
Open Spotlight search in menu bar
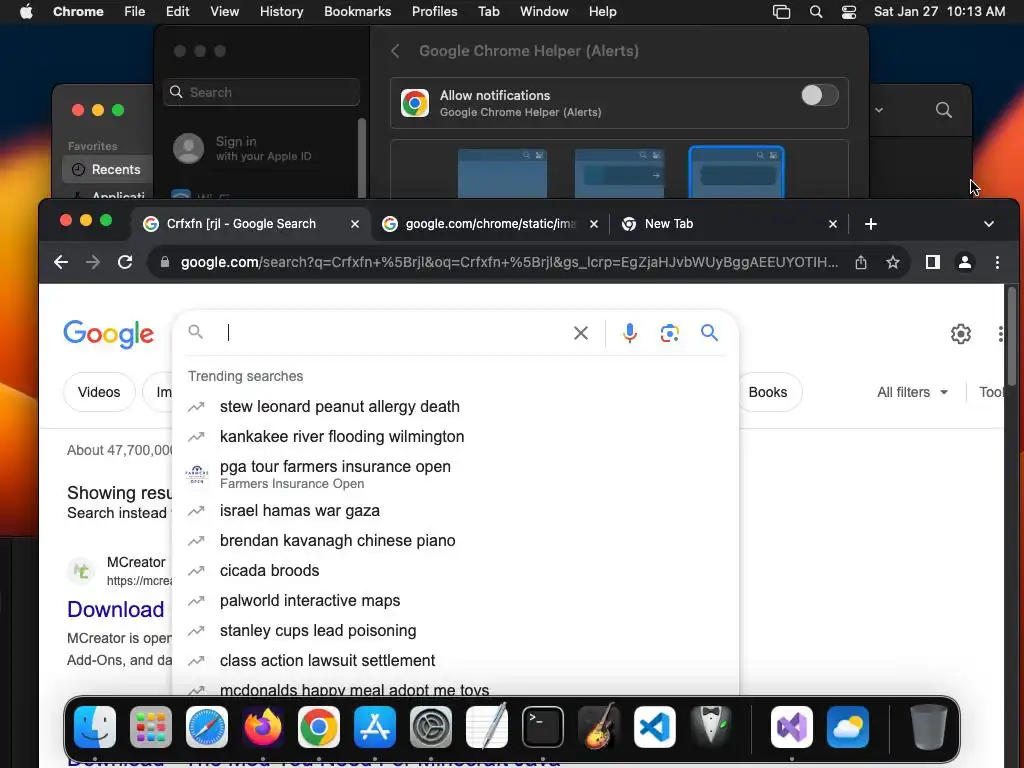[816, 12]
